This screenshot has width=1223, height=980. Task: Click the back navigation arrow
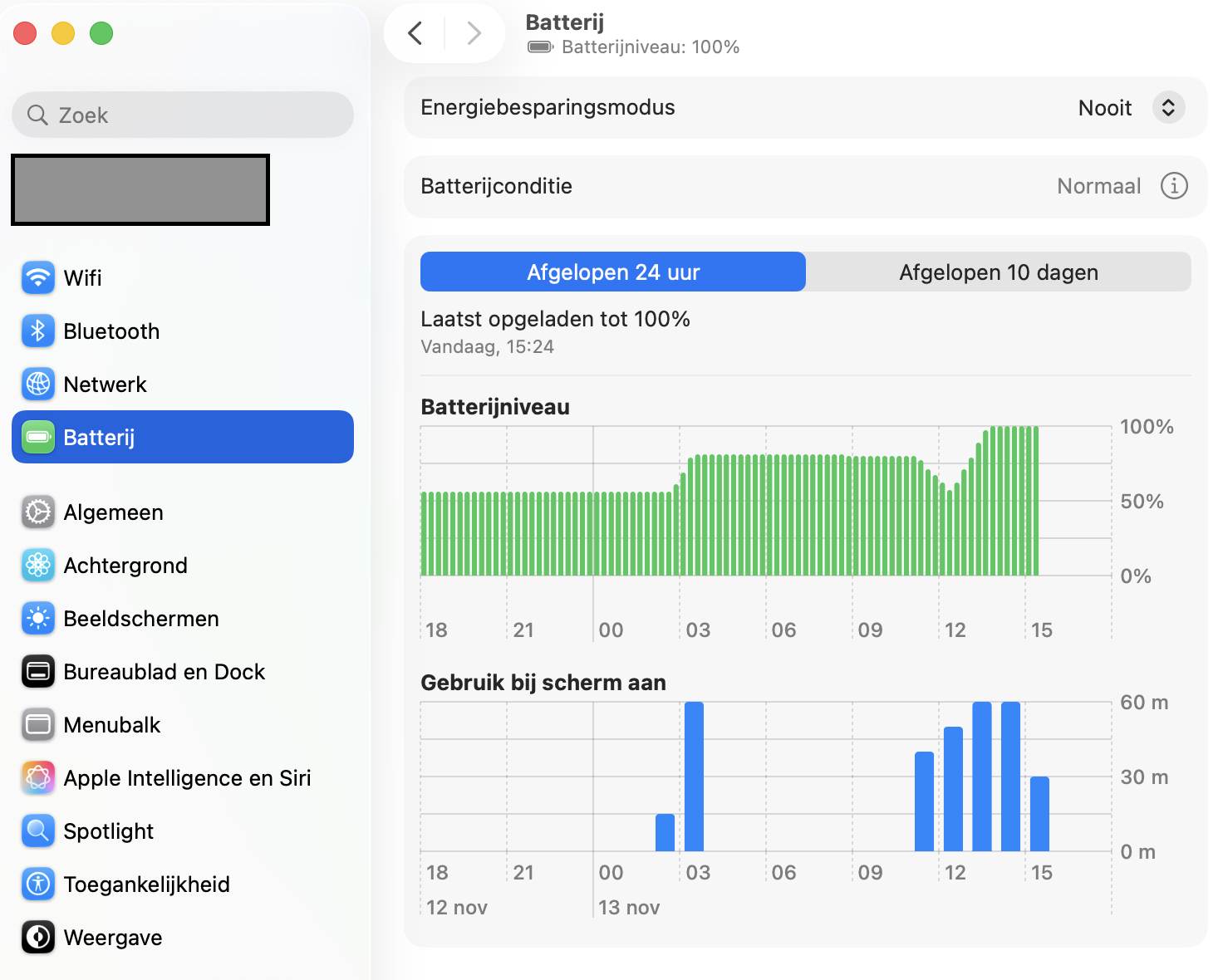point(415,32)
